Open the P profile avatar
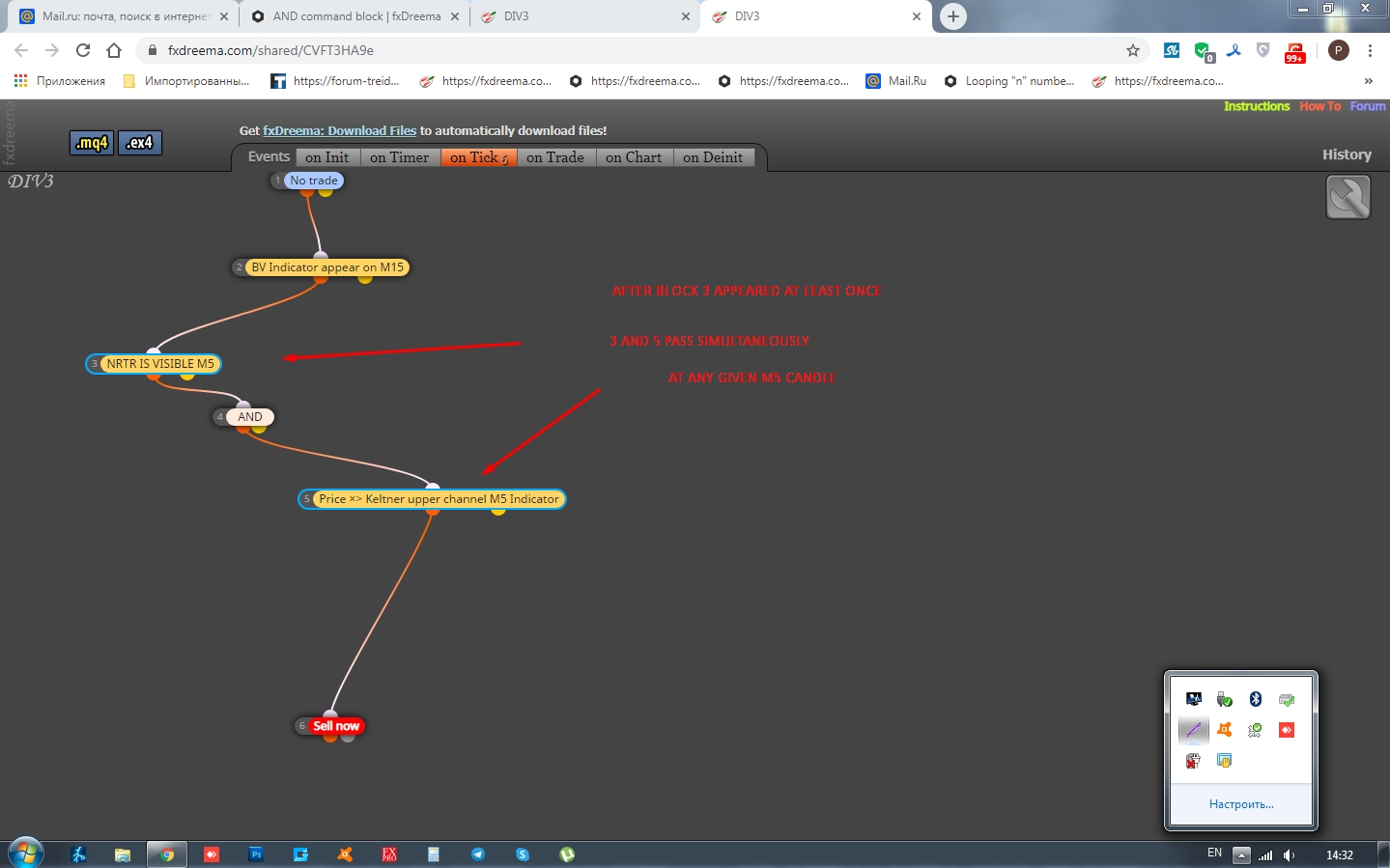 [x=1339, y=50]
